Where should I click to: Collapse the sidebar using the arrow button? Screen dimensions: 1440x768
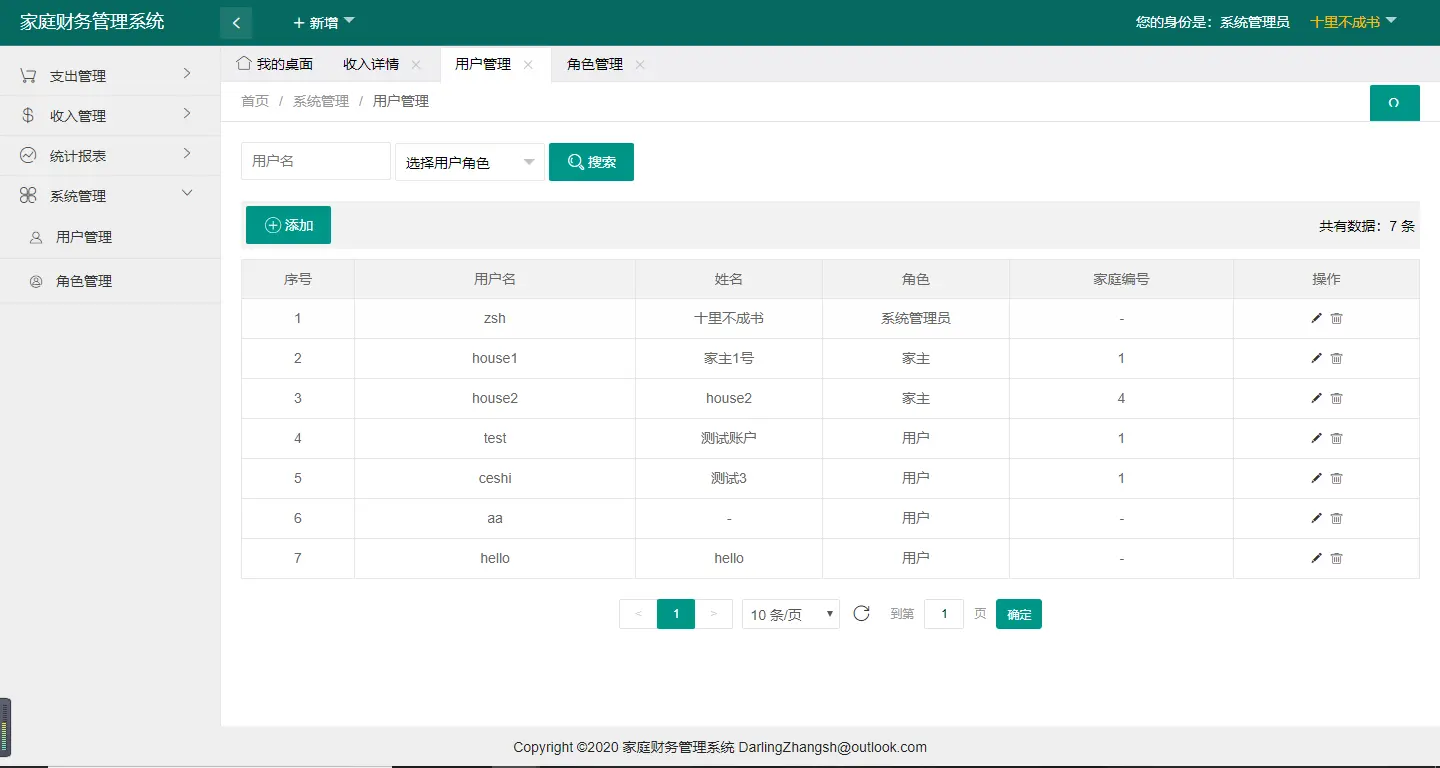[x=236, y=22]
